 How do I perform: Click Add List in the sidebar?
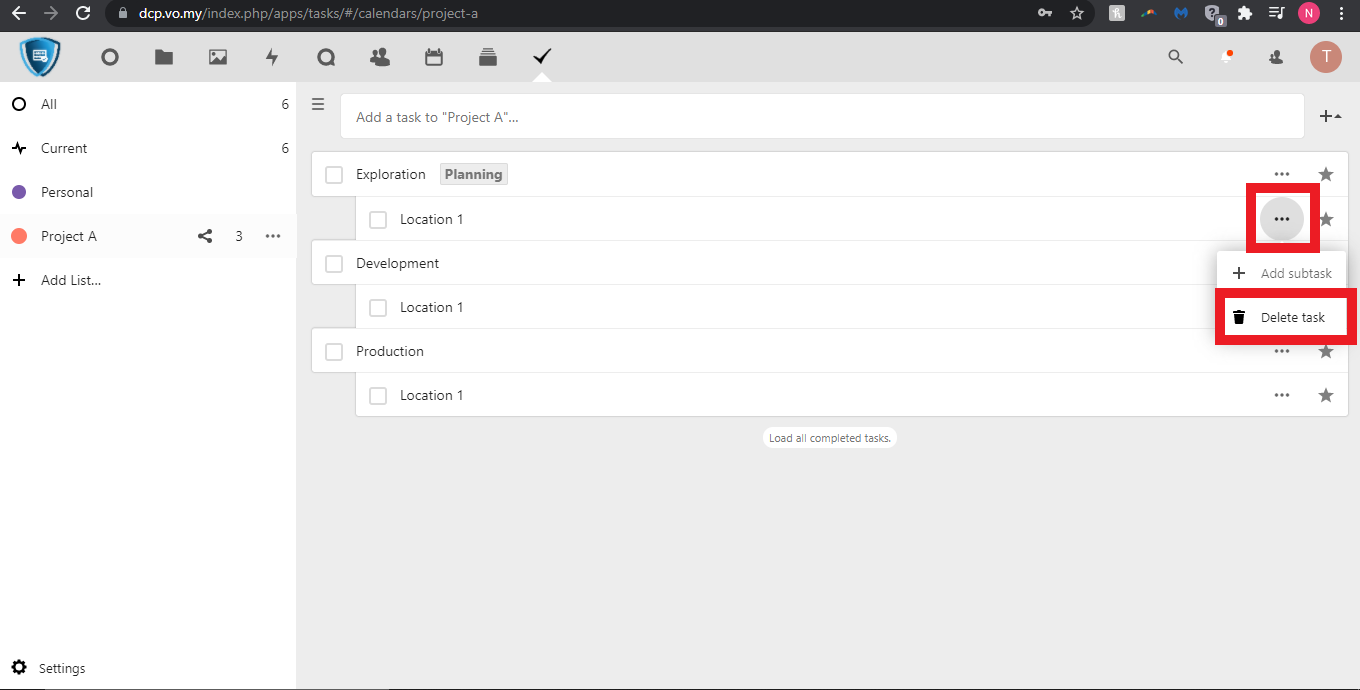[x=70, y=281]
